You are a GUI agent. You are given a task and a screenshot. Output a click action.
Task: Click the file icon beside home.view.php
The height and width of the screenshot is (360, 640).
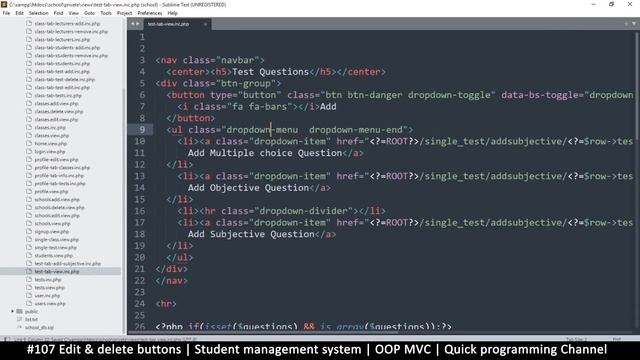coord(29,144)
